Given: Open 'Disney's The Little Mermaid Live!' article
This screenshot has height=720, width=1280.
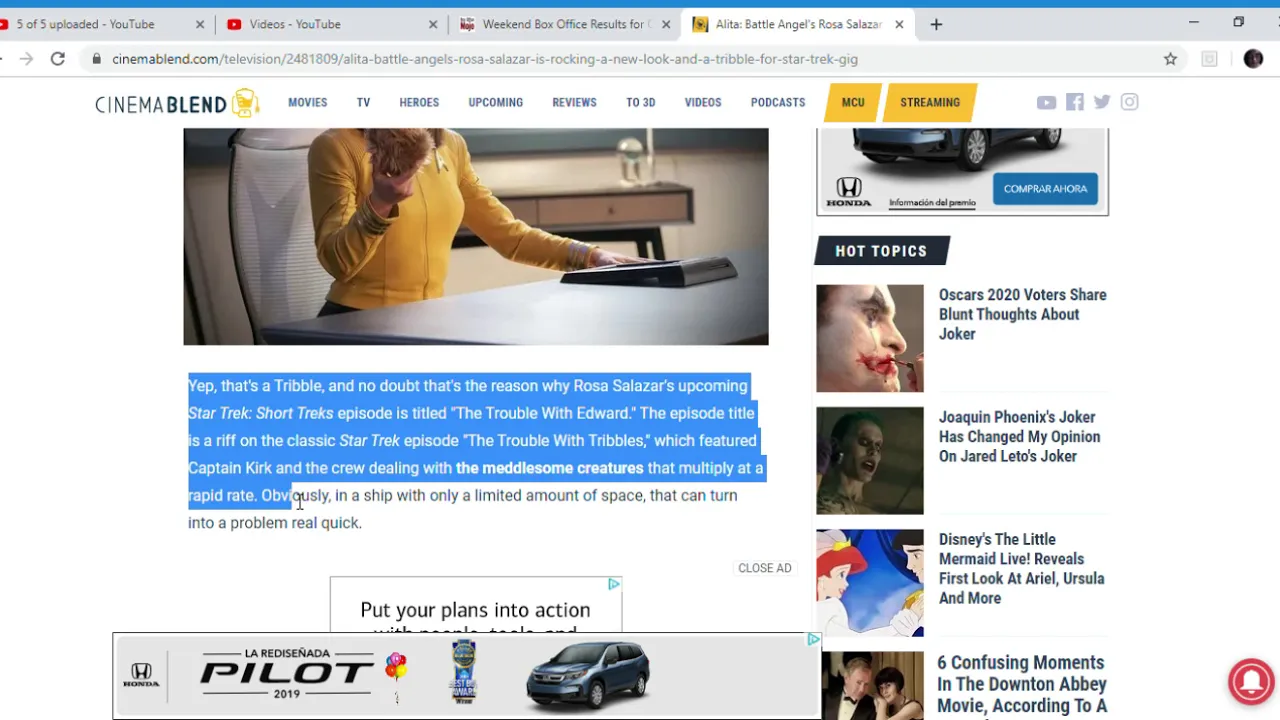Looking at the screenshot, I should click(1022, 568).
